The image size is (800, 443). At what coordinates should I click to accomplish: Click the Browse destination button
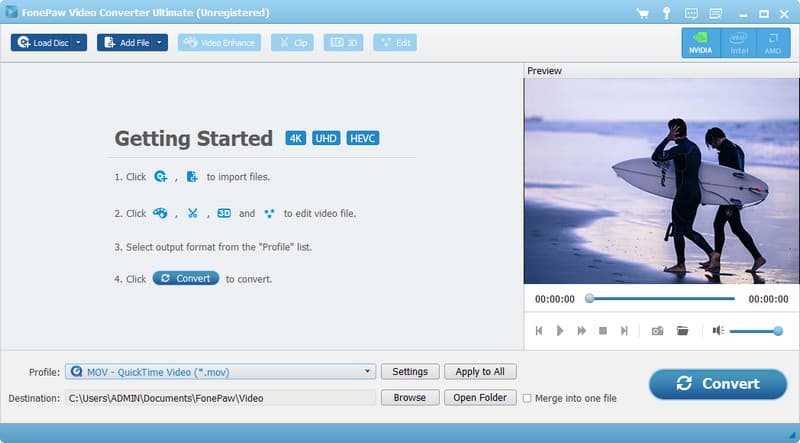click(409, 398)
